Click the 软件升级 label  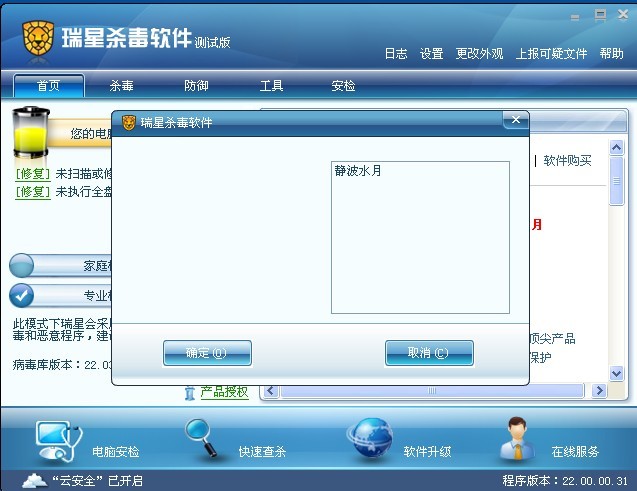pos(427,452)
